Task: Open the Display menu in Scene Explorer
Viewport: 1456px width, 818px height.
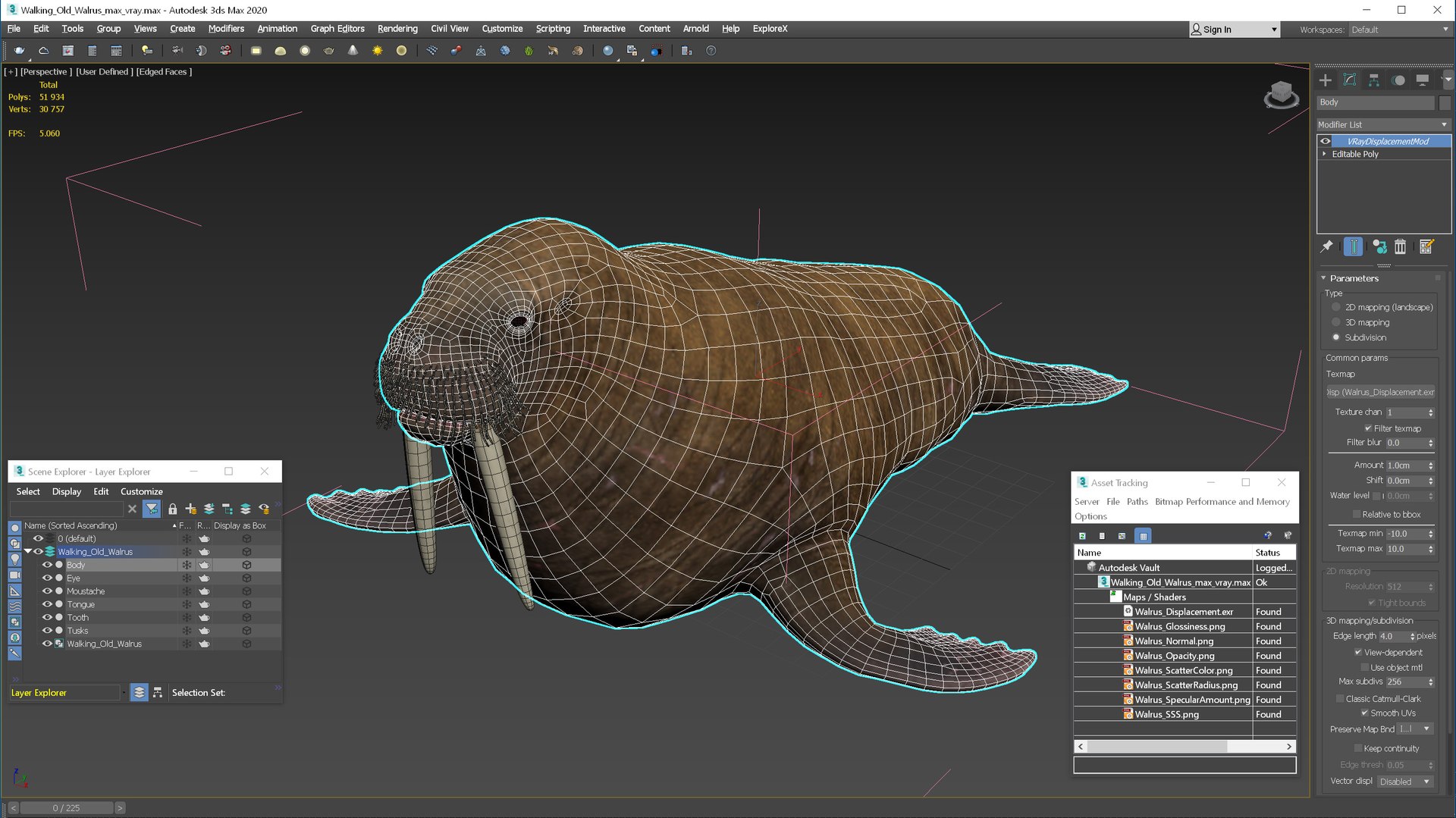Action: 67,491
